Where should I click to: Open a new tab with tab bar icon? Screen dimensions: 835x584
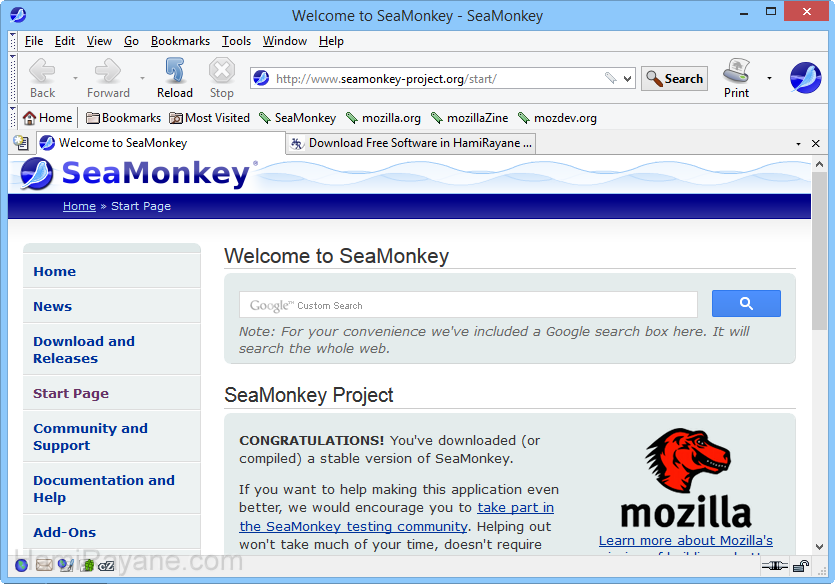pyautogui.click(x=21, y=143)
